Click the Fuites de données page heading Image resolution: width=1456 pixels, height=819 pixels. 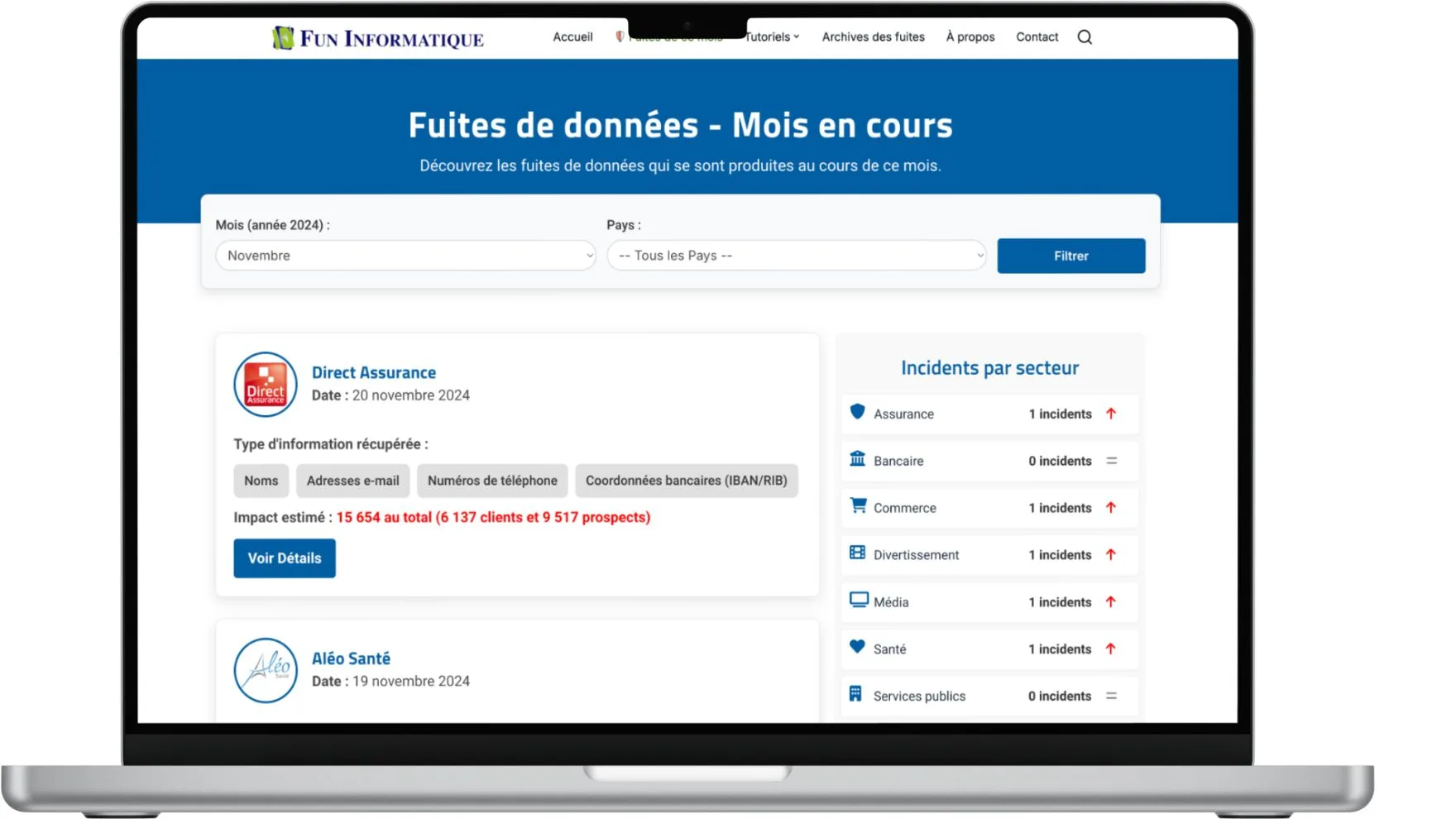tap(681, 126)
